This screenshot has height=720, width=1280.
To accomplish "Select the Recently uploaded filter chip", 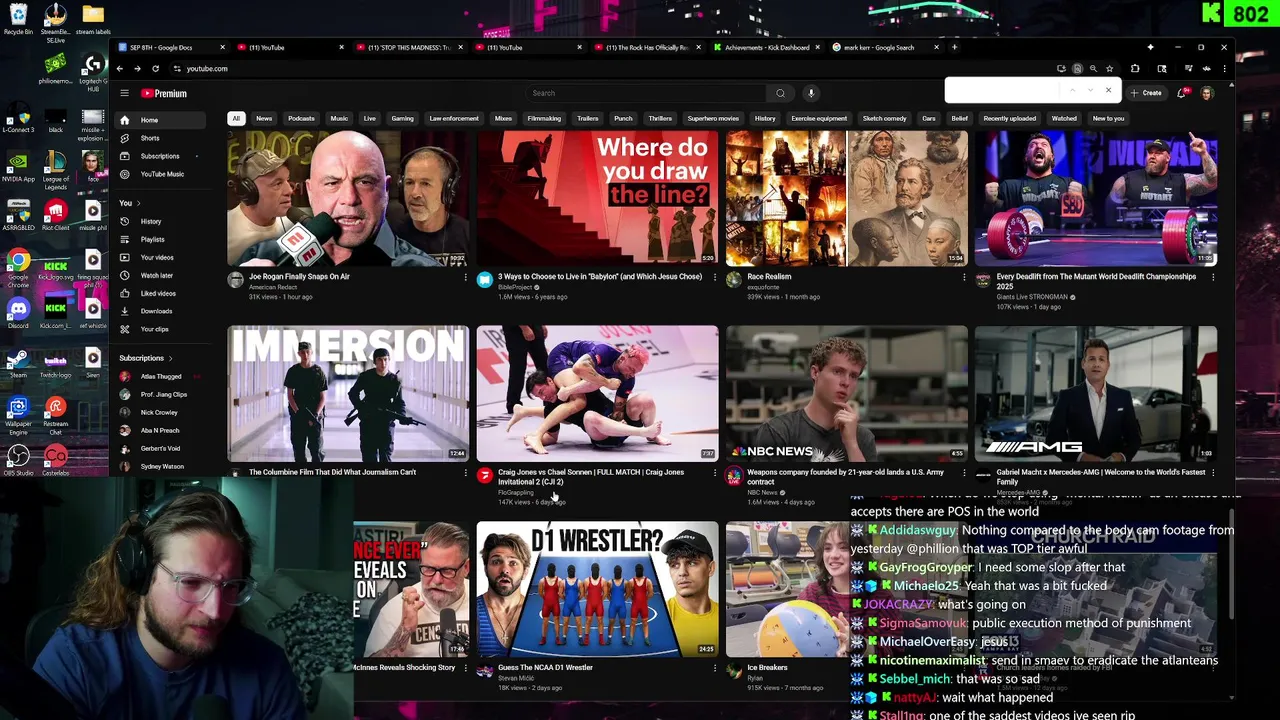I will tap(1009, 118).
